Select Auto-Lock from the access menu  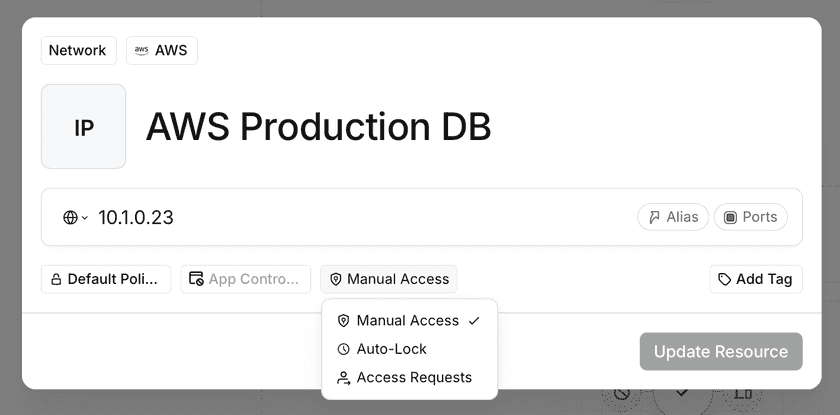pos(391,349)
